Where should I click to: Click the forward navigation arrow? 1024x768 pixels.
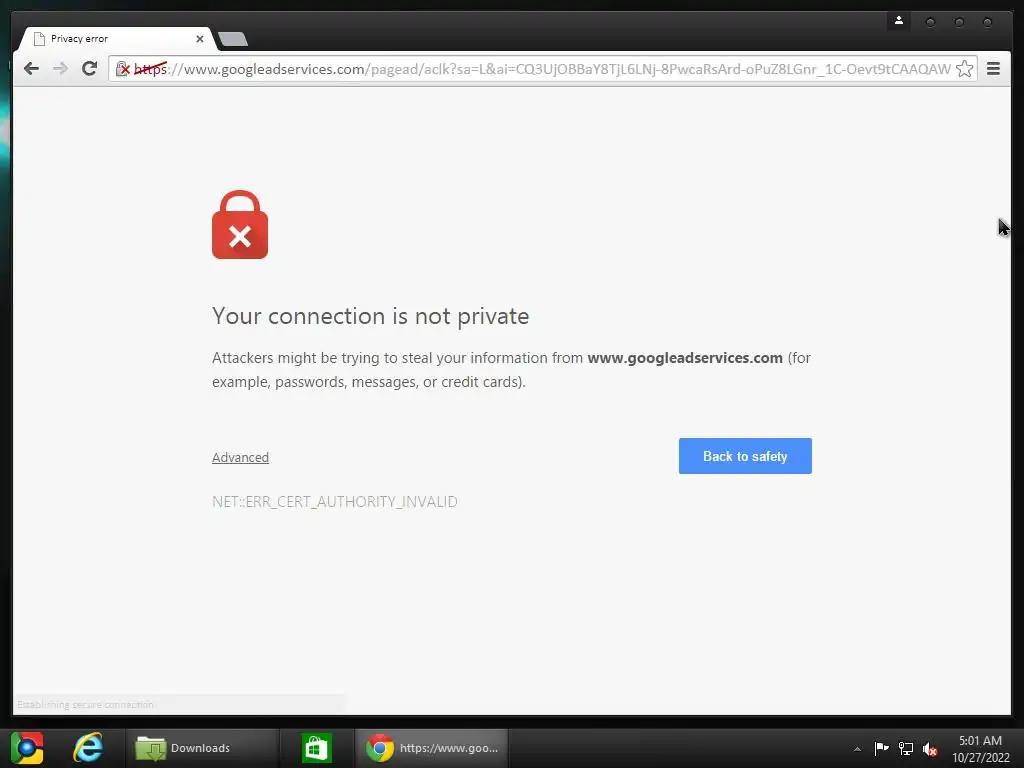(x=60, y=69)
